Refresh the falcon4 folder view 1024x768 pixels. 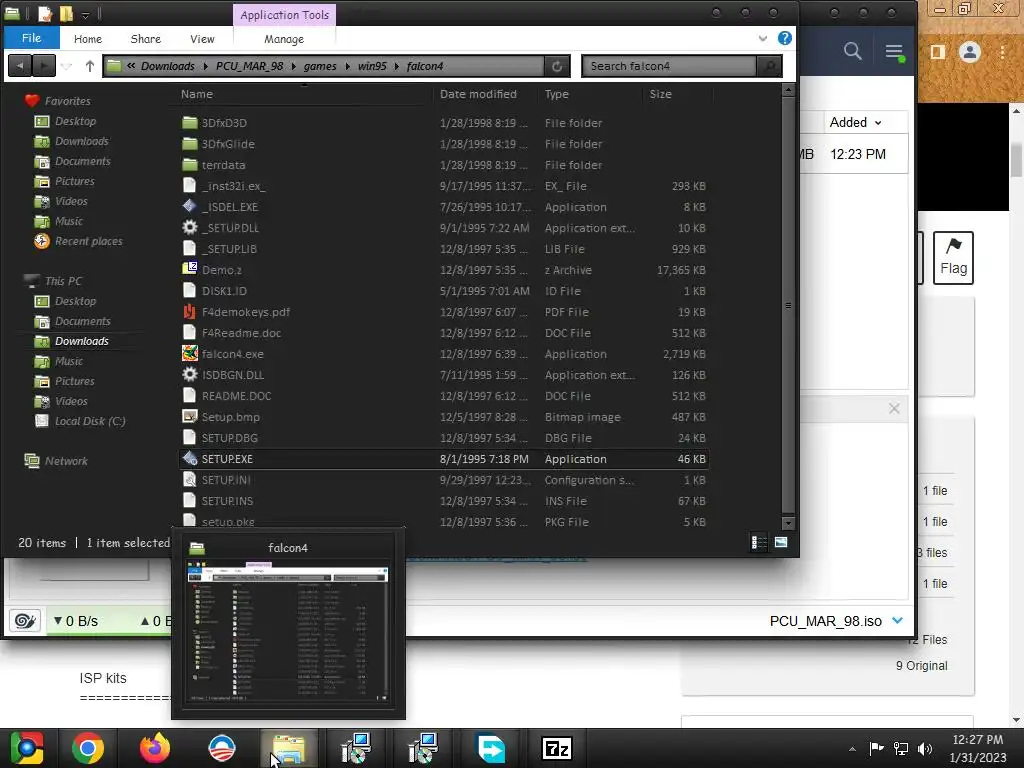556,66
